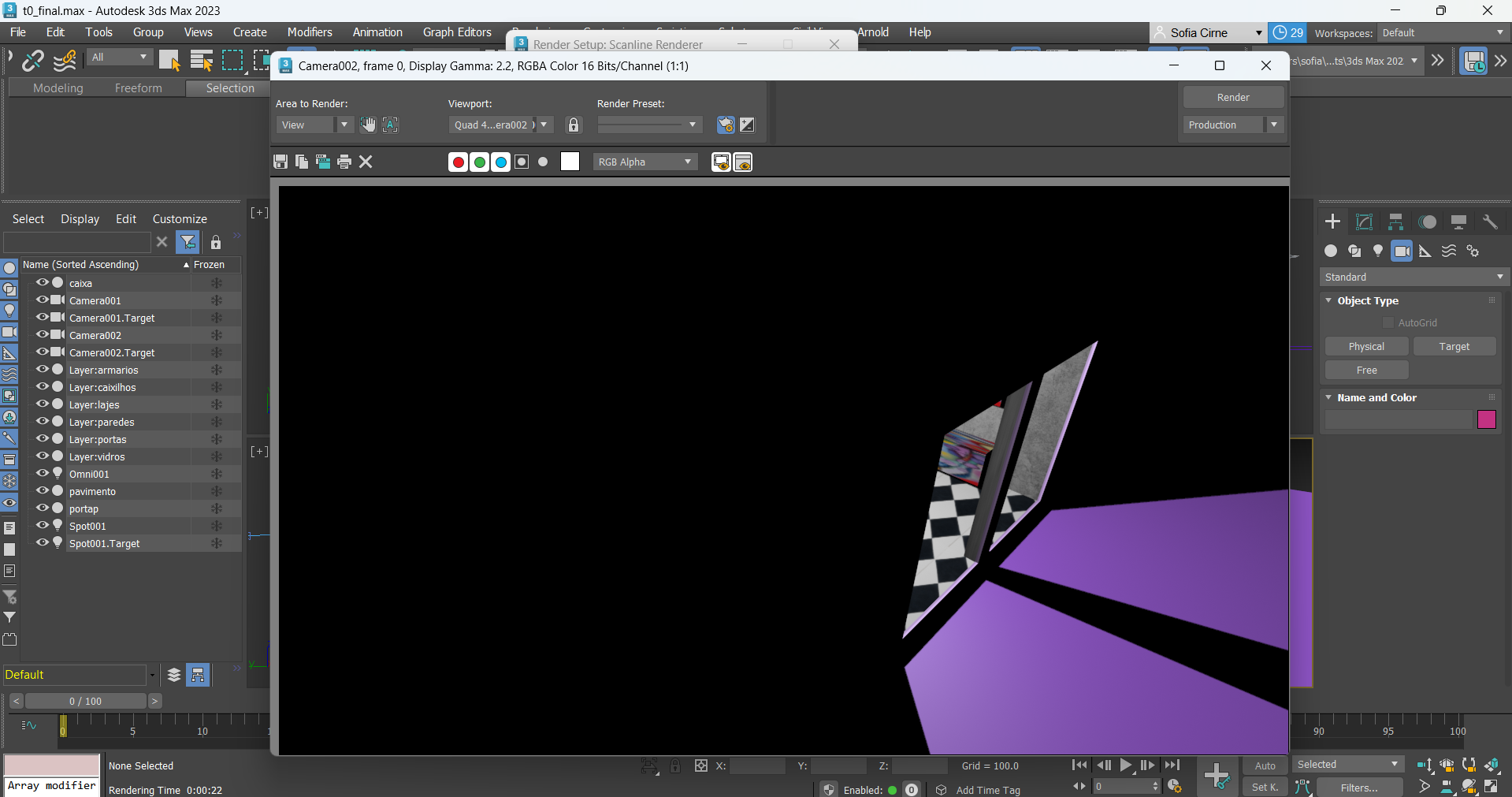Viewport: 1512px width, 797px height.
Task: Click the Save Image icon in render window
Action: coord(280,162)
